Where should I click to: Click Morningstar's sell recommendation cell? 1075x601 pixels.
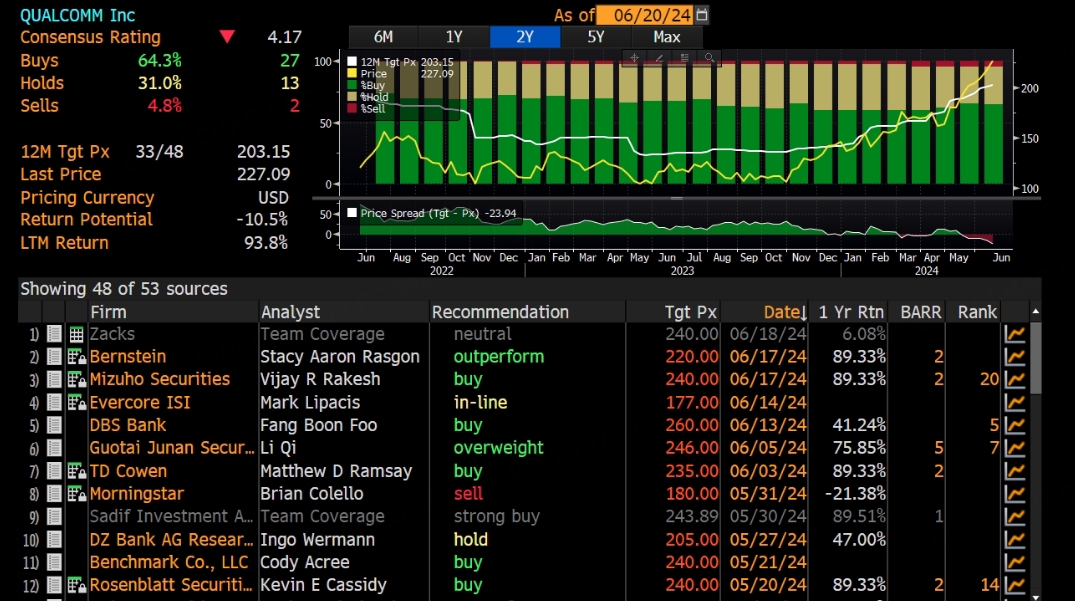(468, 494)
